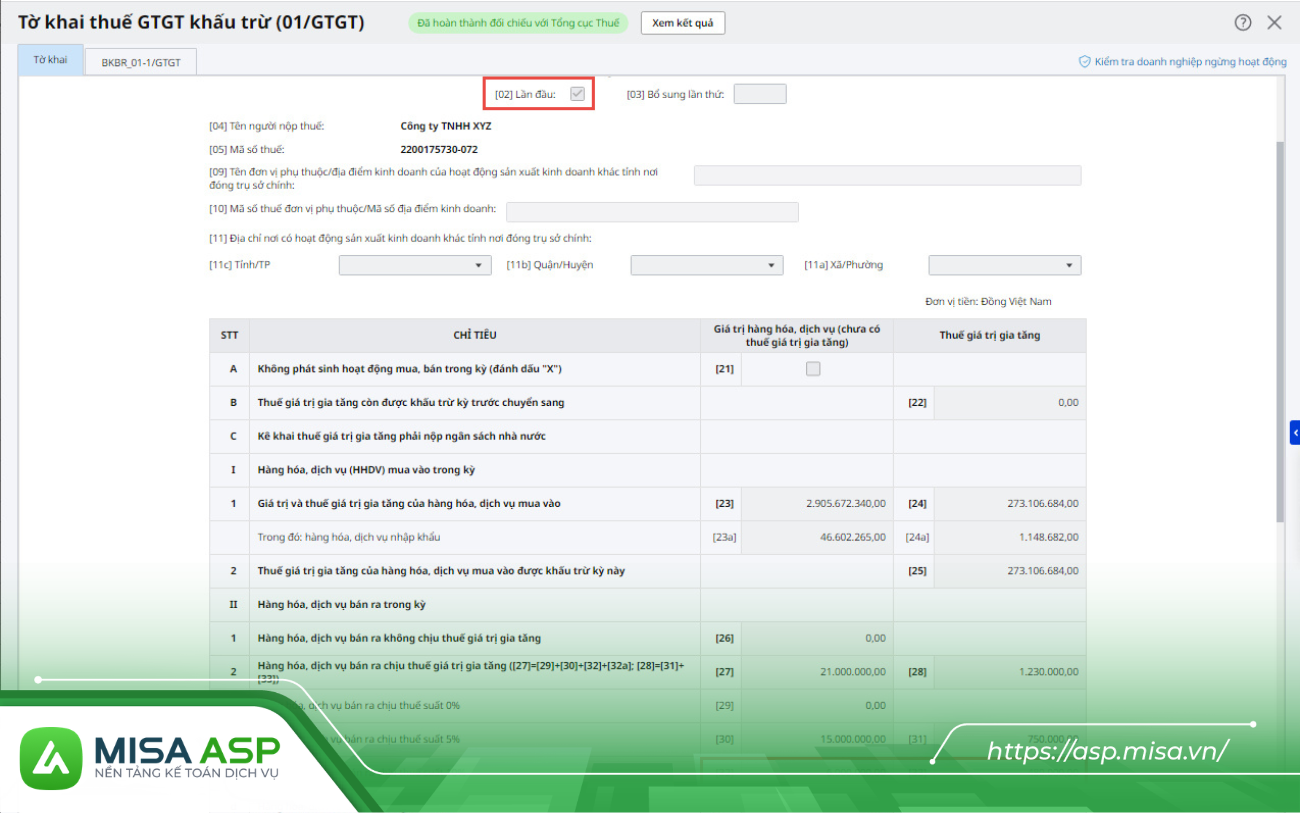Click the [25] value 273.106.684,00

tap(1043, 571)
